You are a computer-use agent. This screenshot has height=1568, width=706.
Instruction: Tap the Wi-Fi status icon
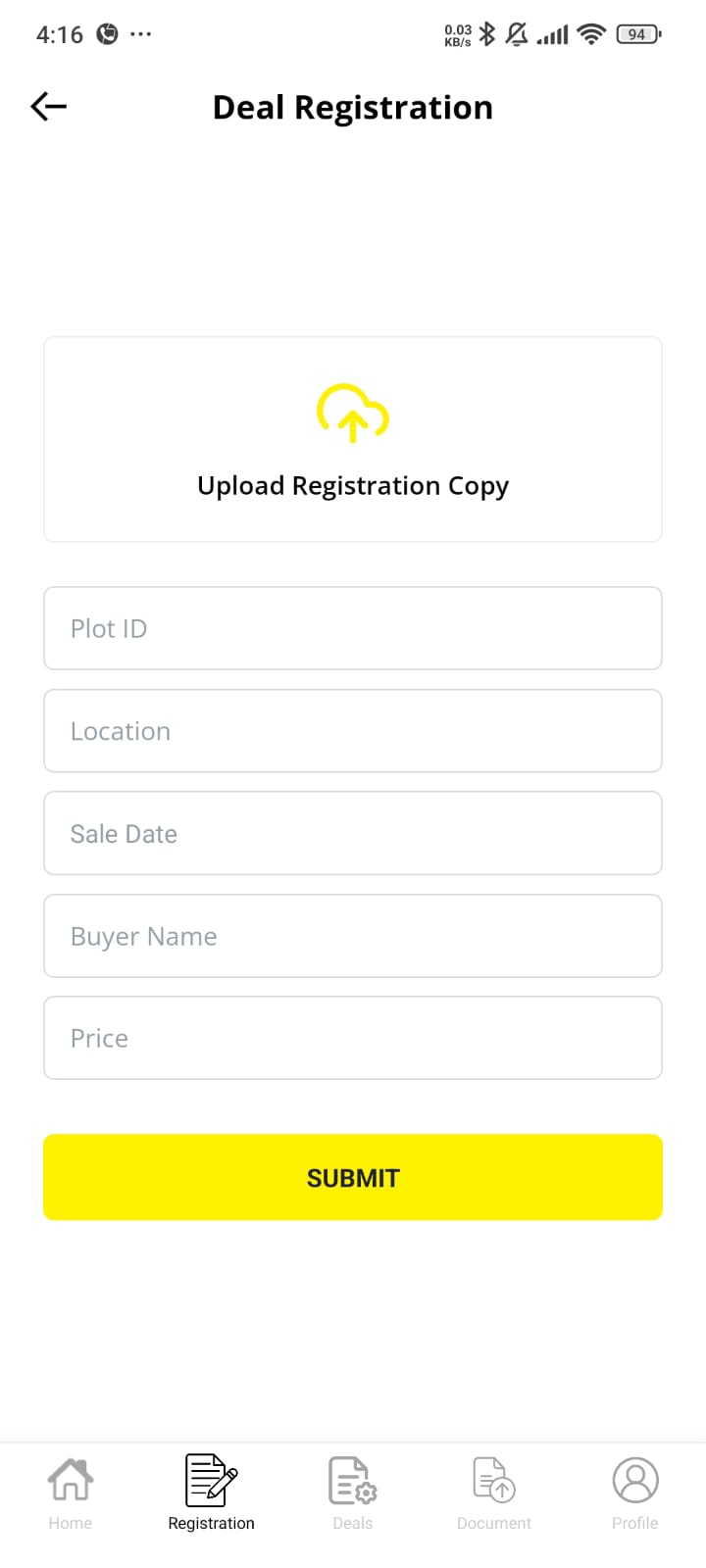point(591,34)
